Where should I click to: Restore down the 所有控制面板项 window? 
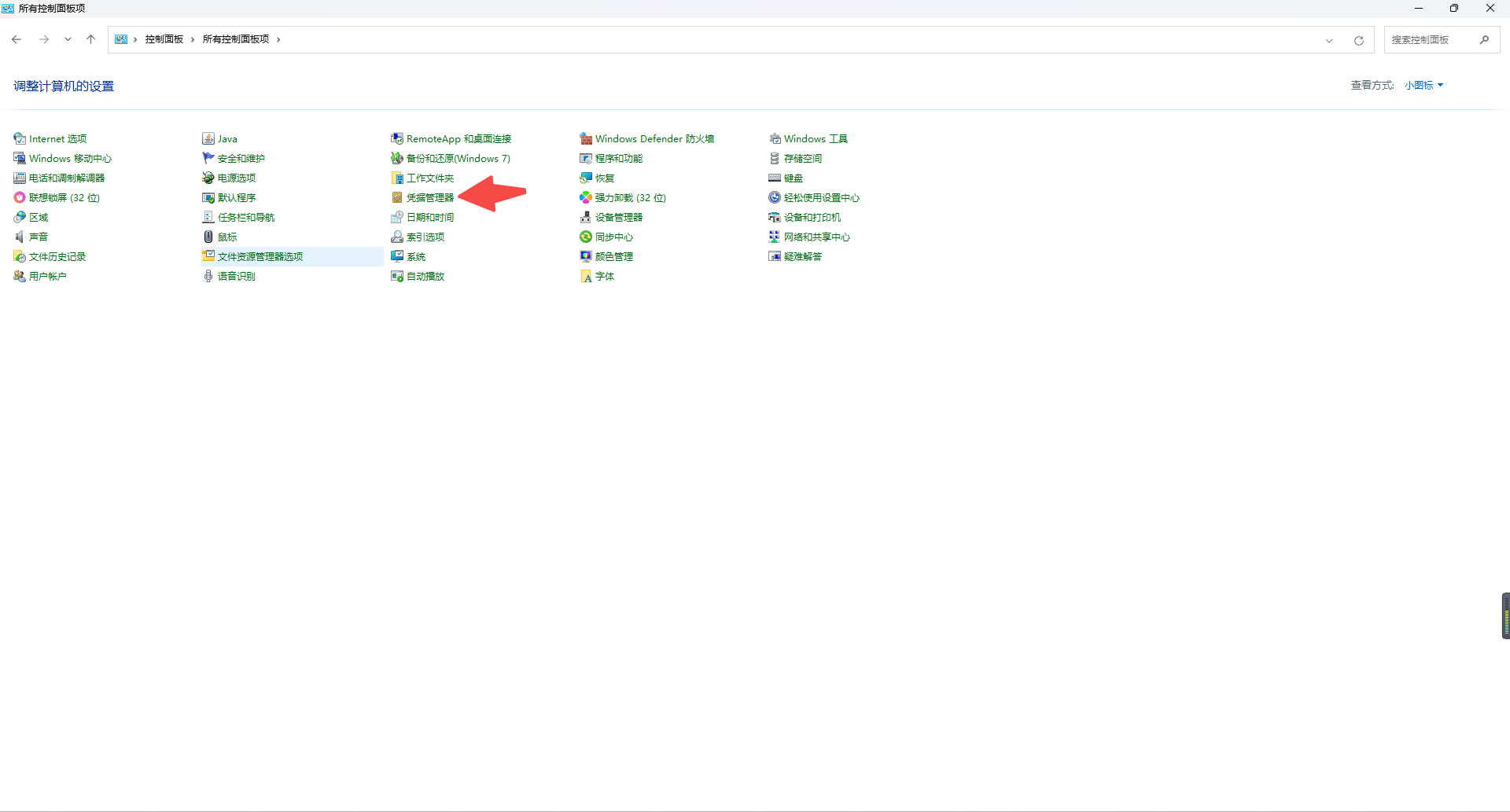tap(1454, 8)
